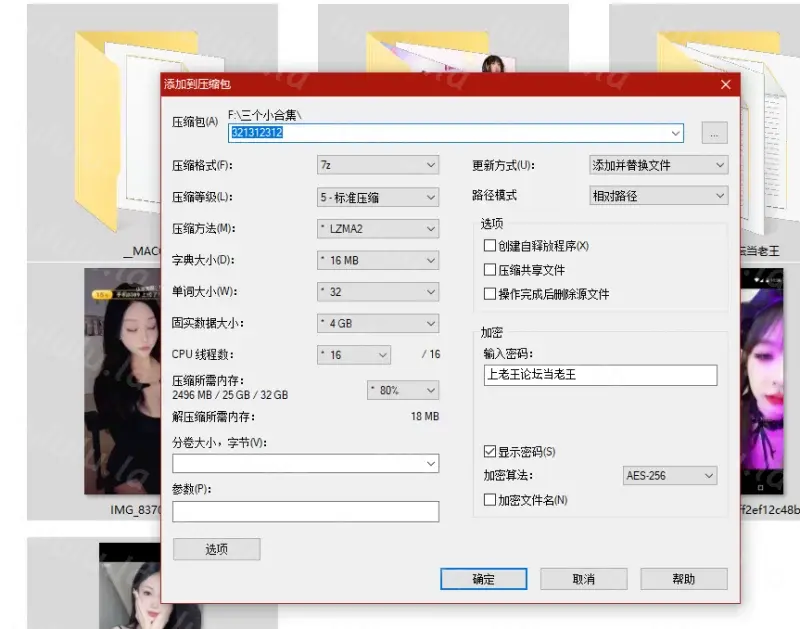The height and width of the screenshot is (629, 800).
Task: Change 更新方式 dropdown selection
Action: [658, 165]
